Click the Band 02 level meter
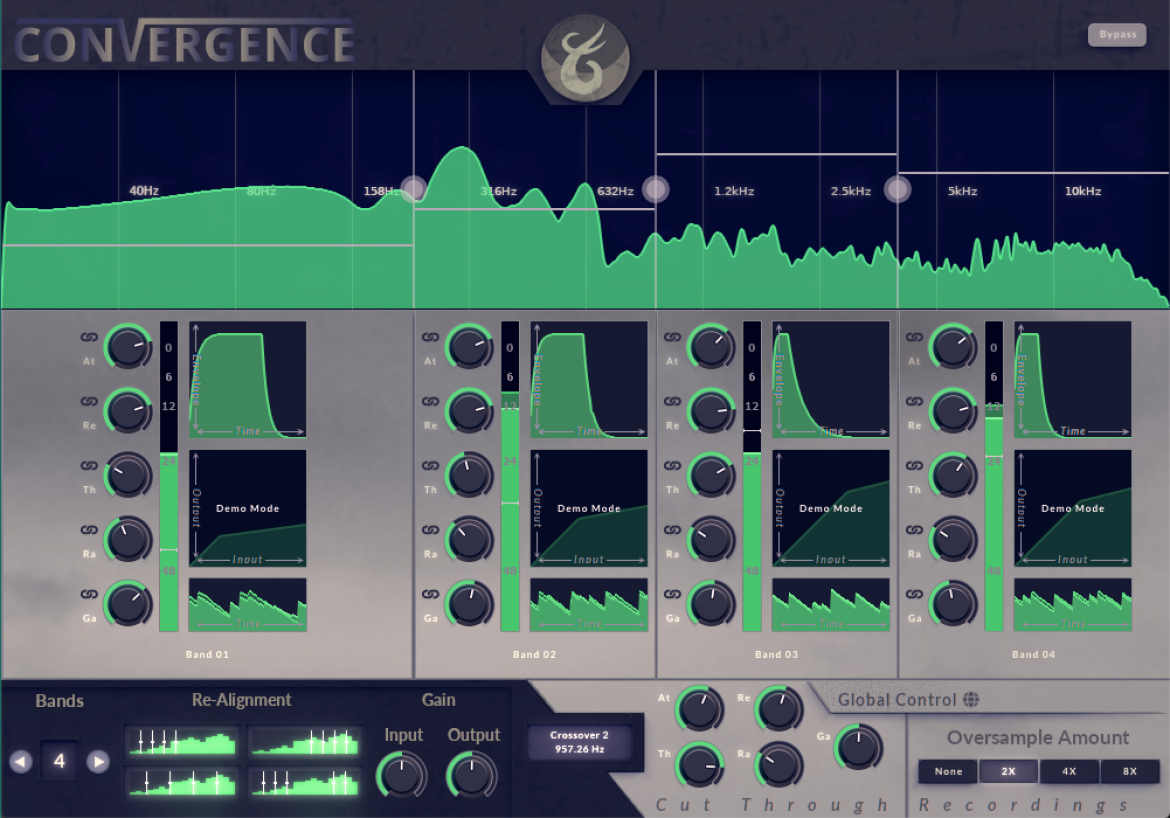 510,476
